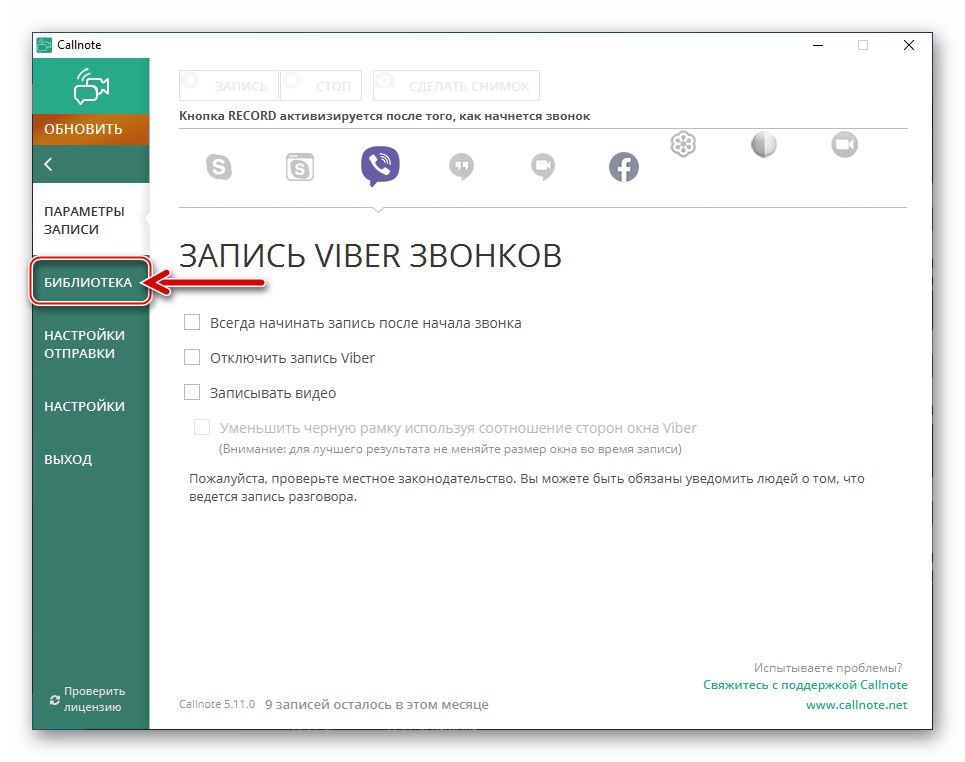Open the www.callnote.net link

point(857,705)
